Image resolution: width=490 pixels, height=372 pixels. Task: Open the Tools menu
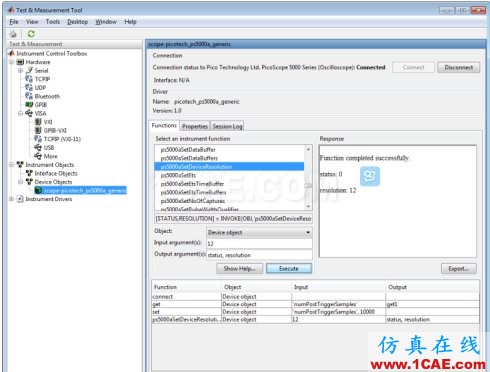[x=53, y=22]
